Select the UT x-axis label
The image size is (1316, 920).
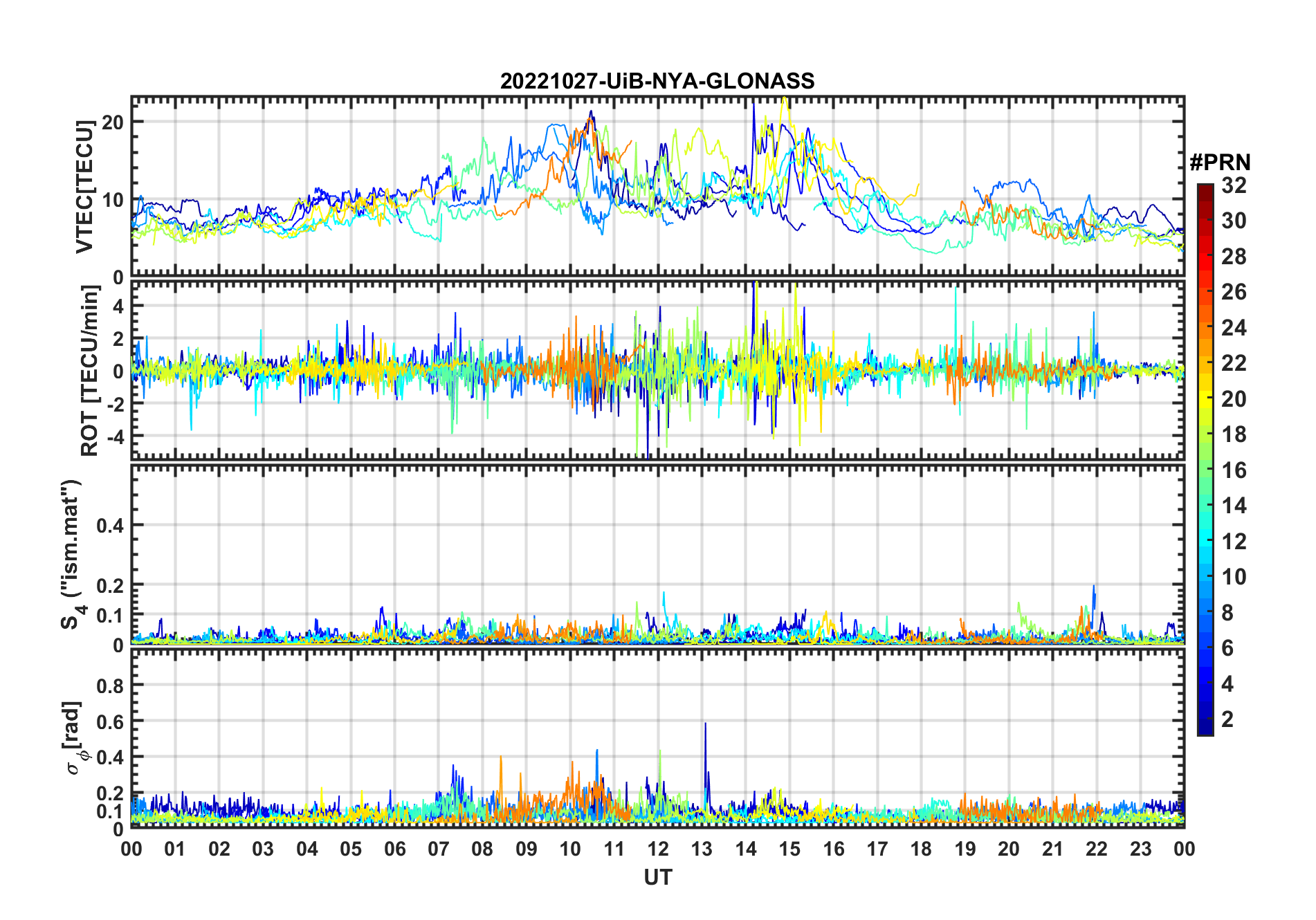coord(658,878)
